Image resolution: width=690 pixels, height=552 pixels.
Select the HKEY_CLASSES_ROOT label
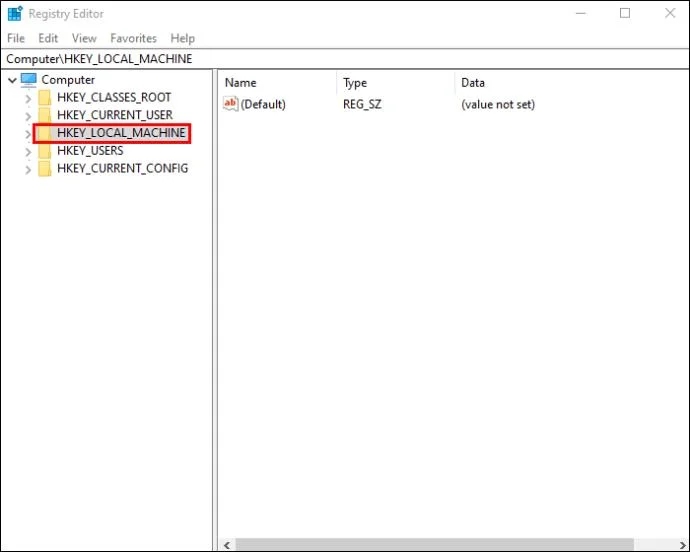coord(114,97)
